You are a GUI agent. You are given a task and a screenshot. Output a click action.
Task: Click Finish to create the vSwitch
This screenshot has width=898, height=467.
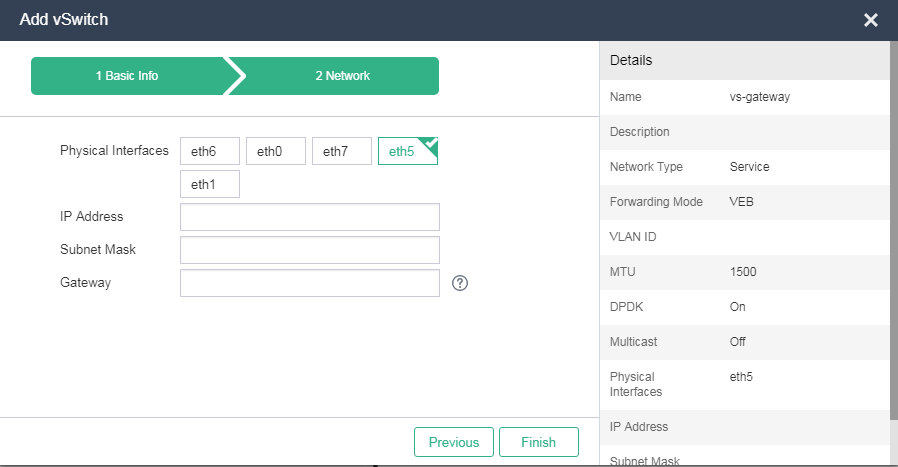[538, 442]
